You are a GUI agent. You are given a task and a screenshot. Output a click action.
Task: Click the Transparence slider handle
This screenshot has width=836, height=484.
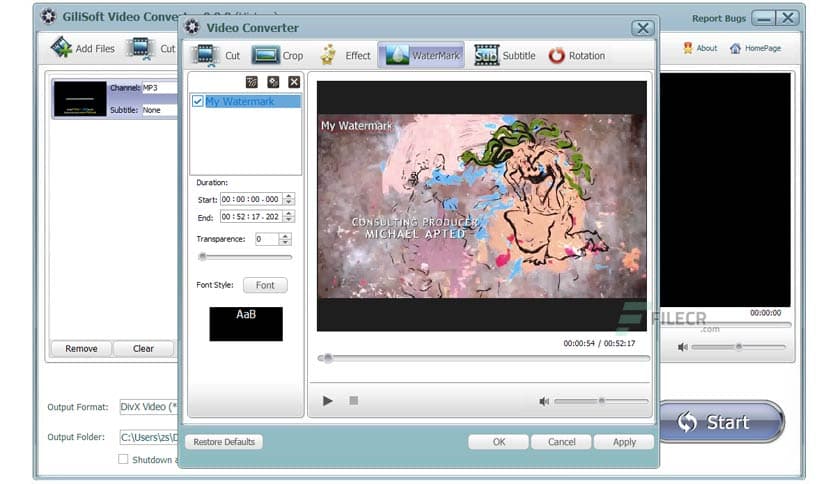pos(202,257)
